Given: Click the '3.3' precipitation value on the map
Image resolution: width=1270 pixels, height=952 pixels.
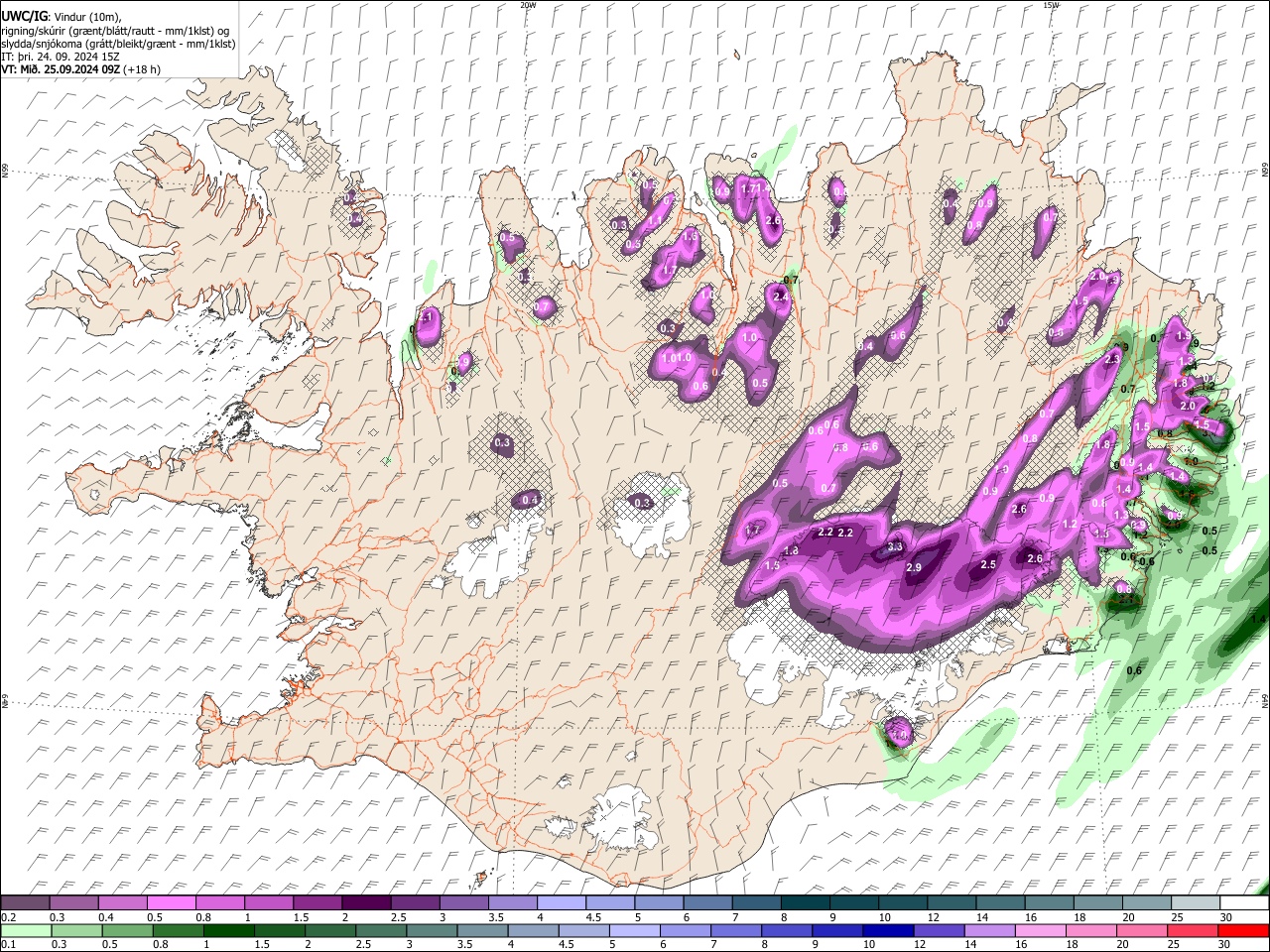Looking at the screenshot, I should click(x=895, y=546).
